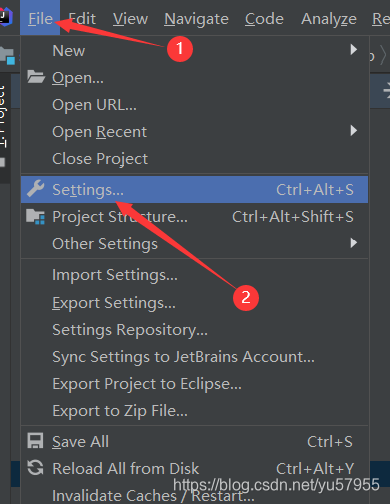
Task: Open the Navigate menu
Action: (x=196, y=19)
